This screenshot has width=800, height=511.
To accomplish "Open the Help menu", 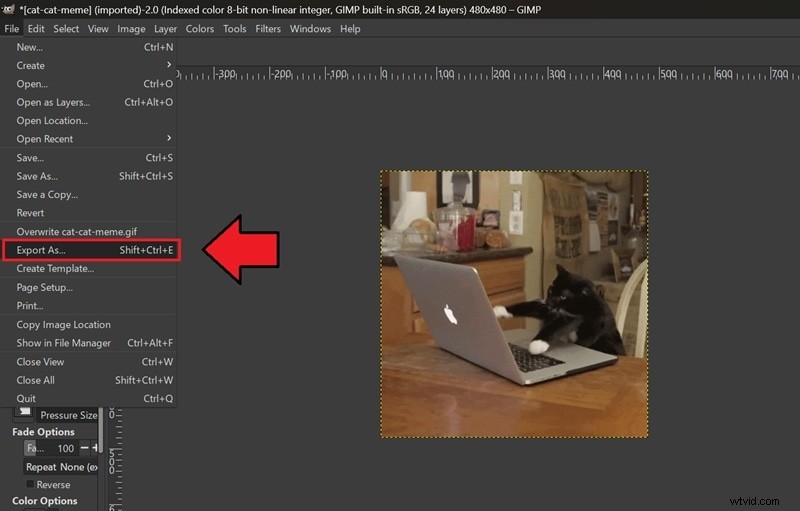I will (350, 29).
